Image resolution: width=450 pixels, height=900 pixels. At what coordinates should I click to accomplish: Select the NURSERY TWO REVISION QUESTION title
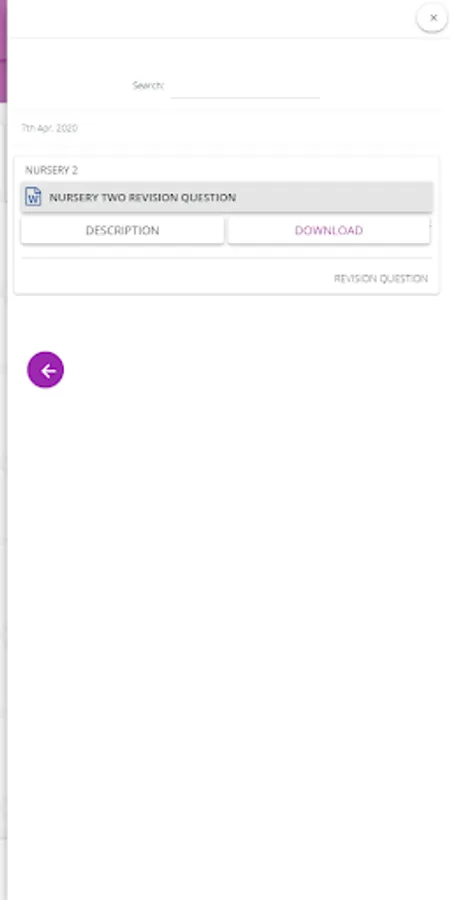click(142, 197)
